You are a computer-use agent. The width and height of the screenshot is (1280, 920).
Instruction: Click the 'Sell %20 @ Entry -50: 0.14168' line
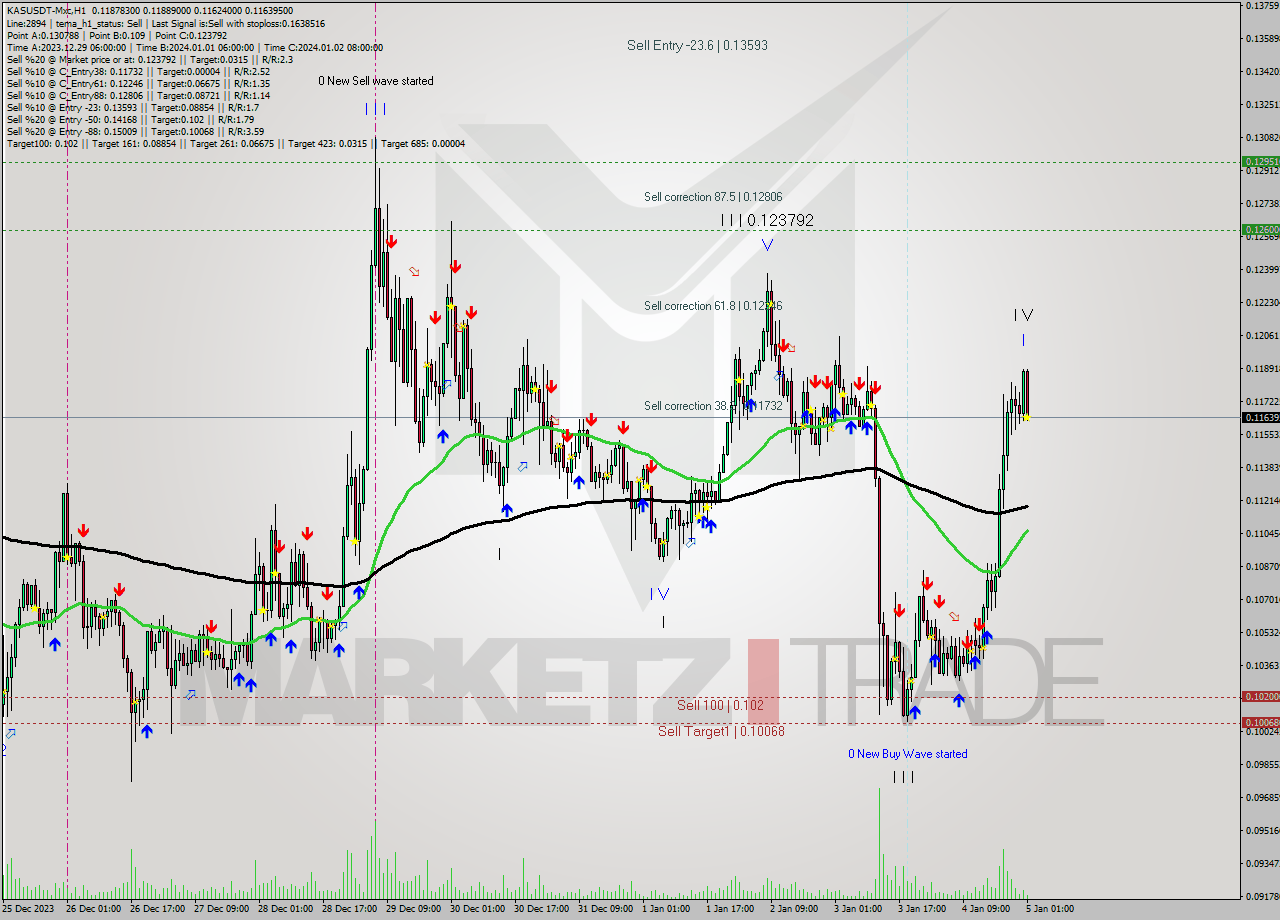click(130, 119)
